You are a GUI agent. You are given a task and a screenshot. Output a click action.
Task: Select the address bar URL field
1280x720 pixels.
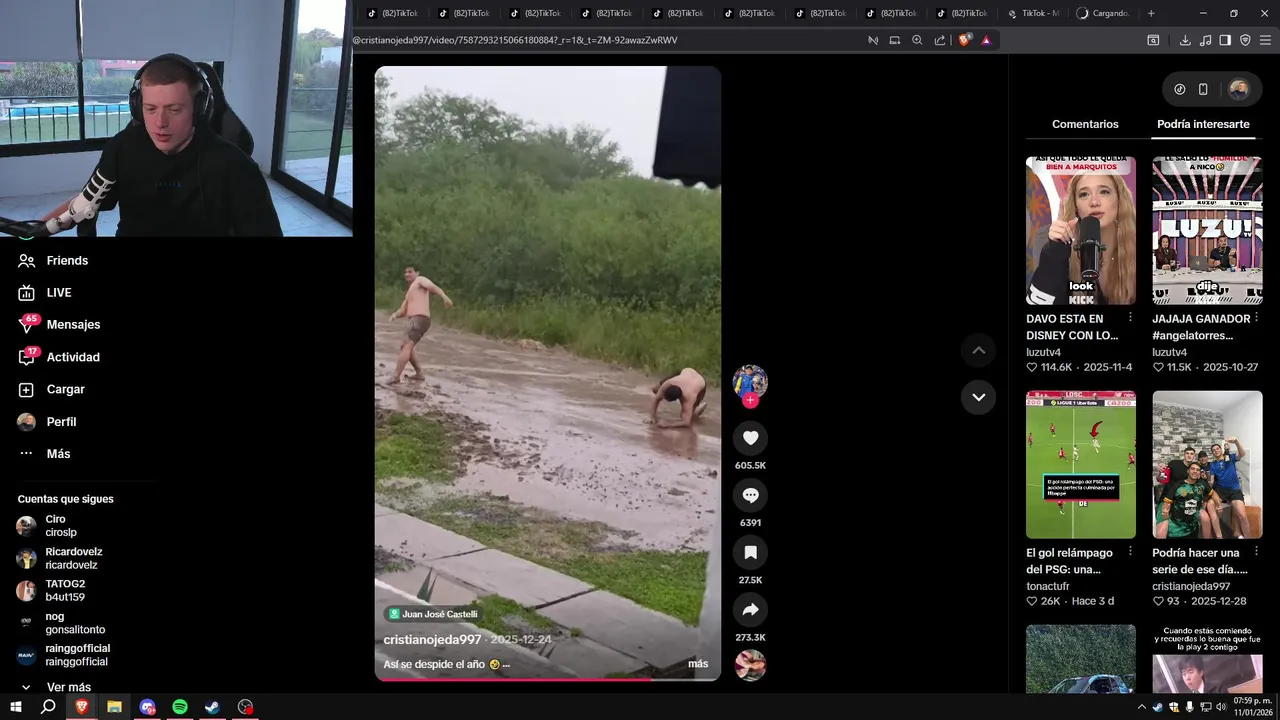coord(608,40)
